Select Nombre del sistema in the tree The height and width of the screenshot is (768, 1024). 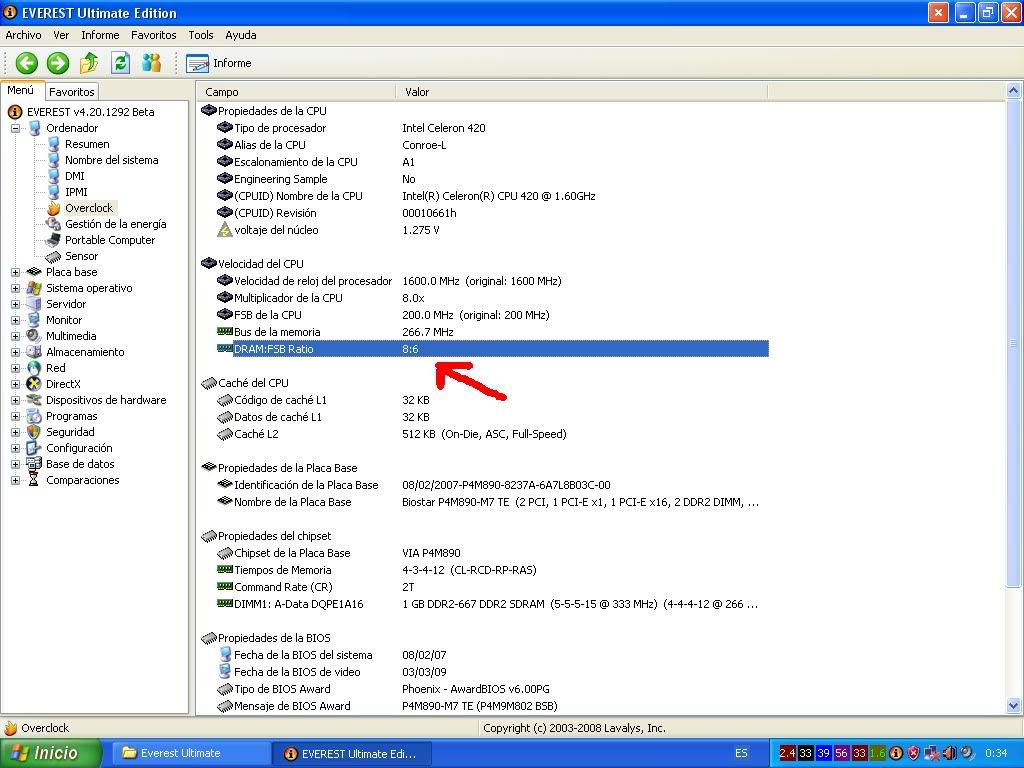pyautogui.click(x=111, y=160)
